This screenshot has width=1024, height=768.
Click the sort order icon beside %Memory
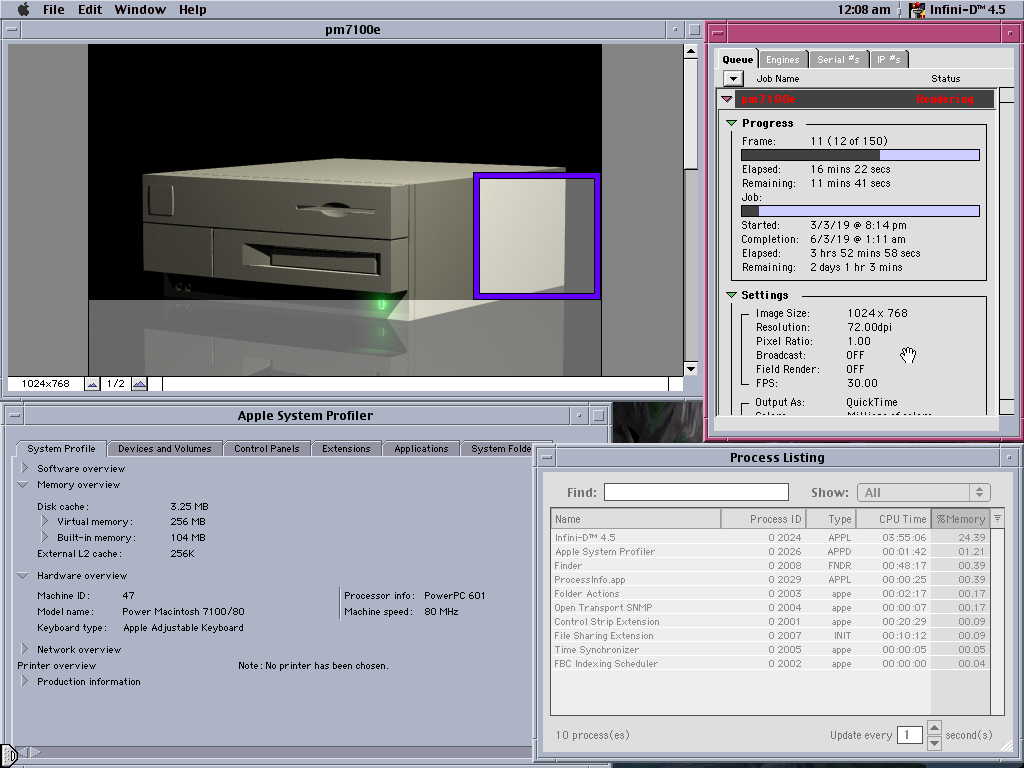pos(996,519)
